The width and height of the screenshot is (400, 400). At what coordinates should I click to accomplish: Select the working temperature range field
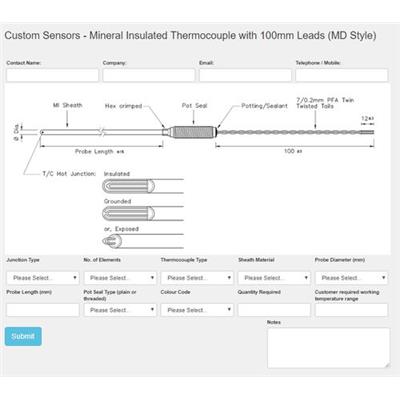coord(351,310)
